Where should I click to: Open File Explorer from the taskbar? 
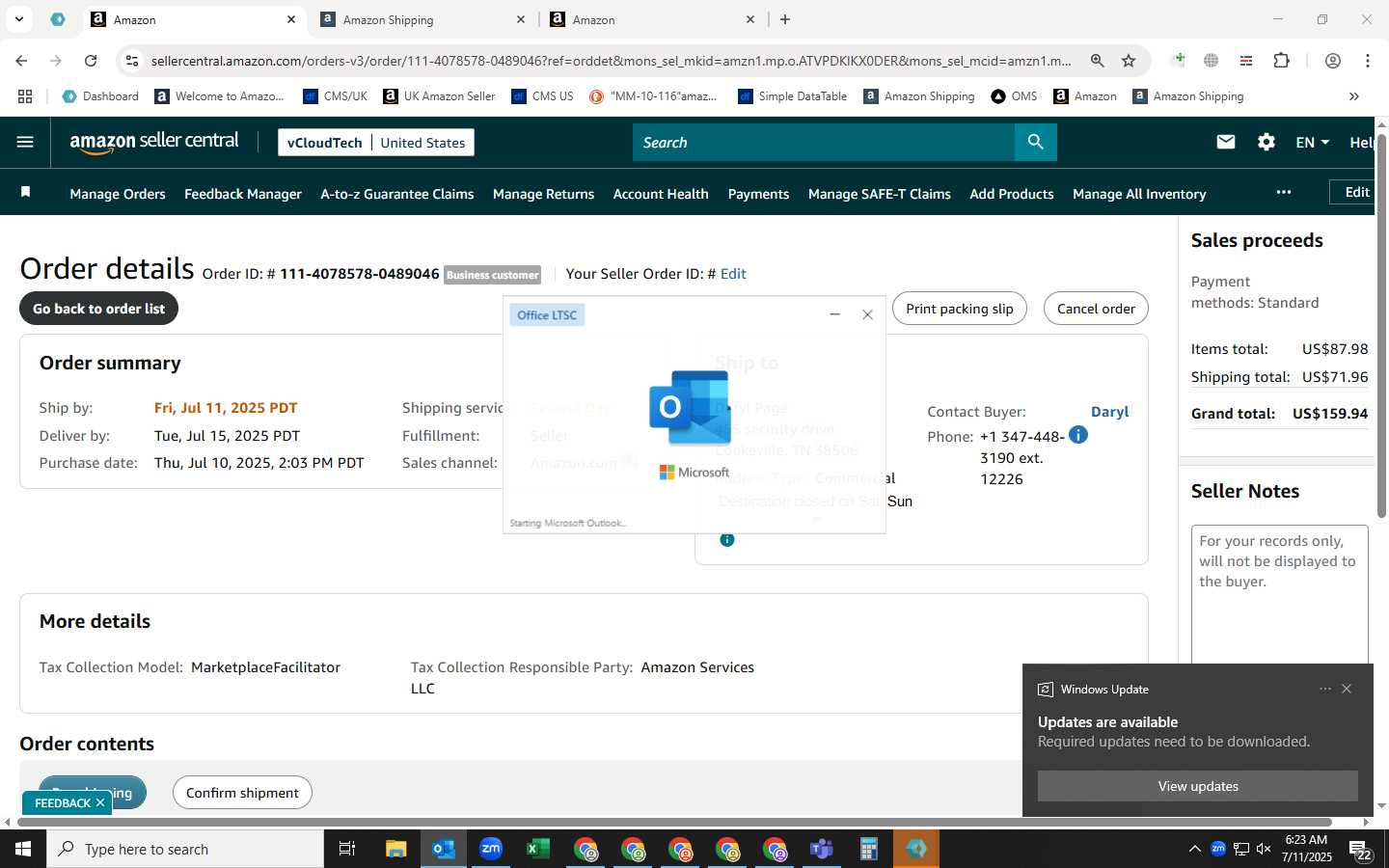tap(396, 849)
